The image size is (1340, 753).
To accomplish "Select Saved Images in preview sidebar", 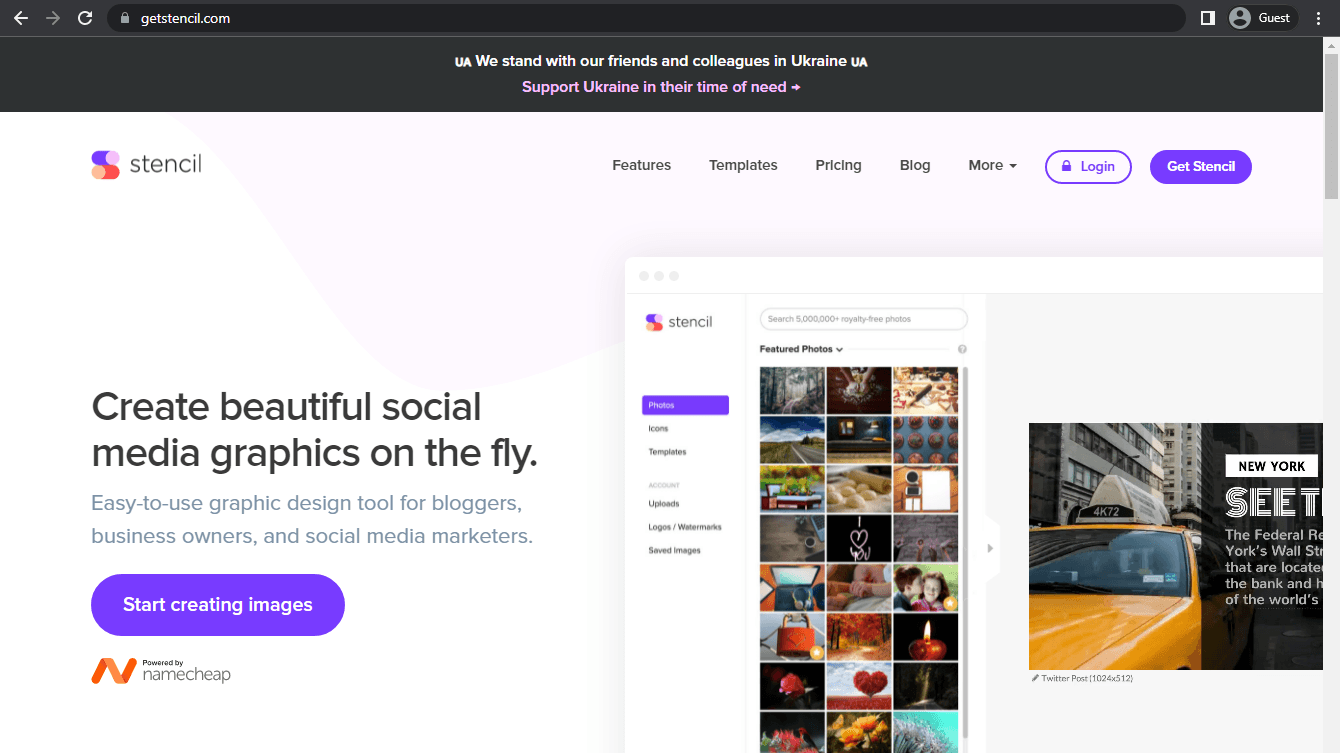I will pos(674,551).
